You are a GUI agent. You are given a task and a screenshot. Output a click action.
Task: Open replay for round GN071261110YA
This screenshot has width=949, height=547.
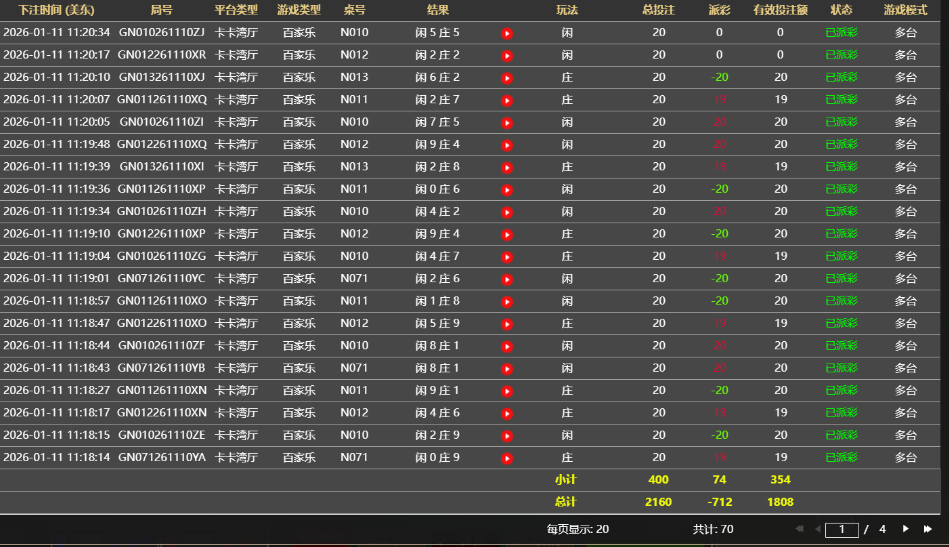click(507, 458)
